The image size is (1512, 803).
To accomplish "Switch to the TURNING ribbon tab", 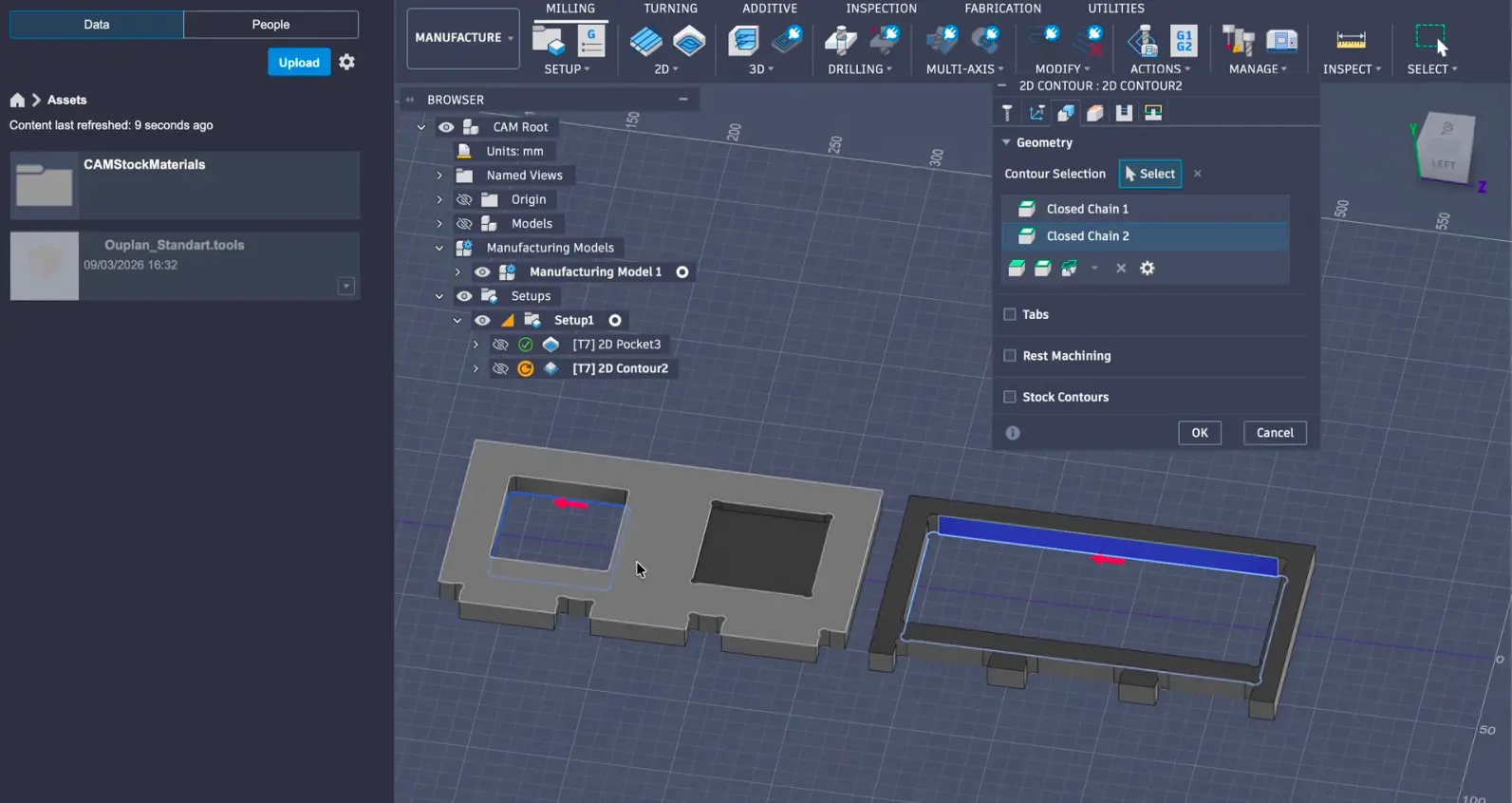I will pyautogui.click(x=670, y=9).
